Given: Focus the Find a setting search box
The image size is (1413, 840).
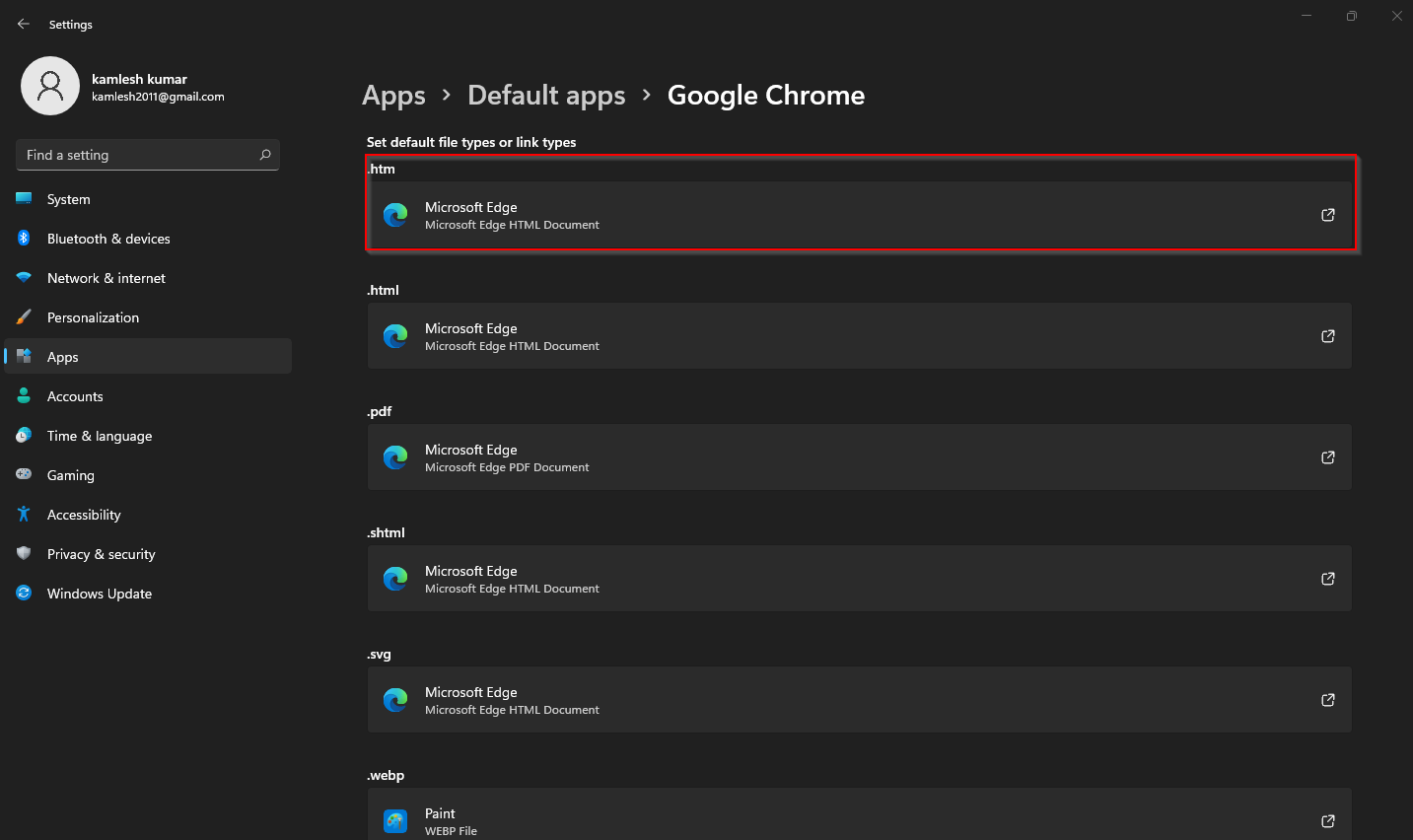Looking at the screenshot, I should click(x=148, y=155).
